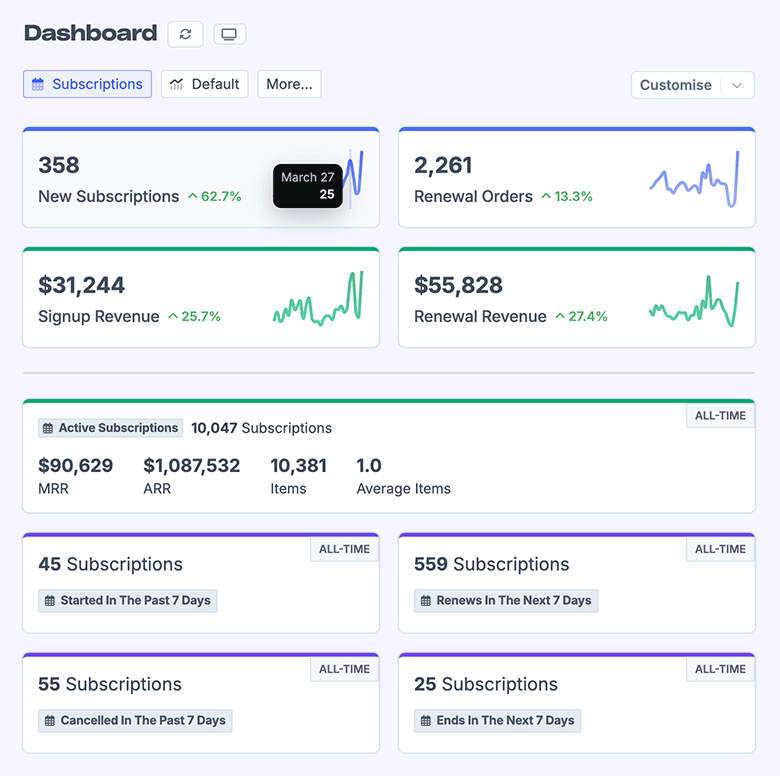Click ALL-TIME badge on Active Subscriptions card
This screenshot has width=780, height=776.
point(720,416)
